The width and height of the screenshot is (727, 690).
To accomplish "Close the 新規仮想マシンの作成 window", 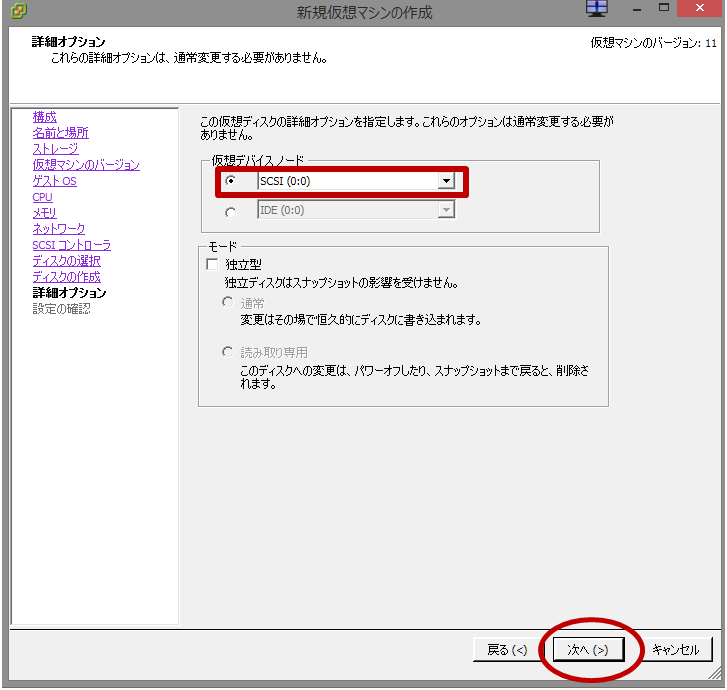I will (700, 8).
